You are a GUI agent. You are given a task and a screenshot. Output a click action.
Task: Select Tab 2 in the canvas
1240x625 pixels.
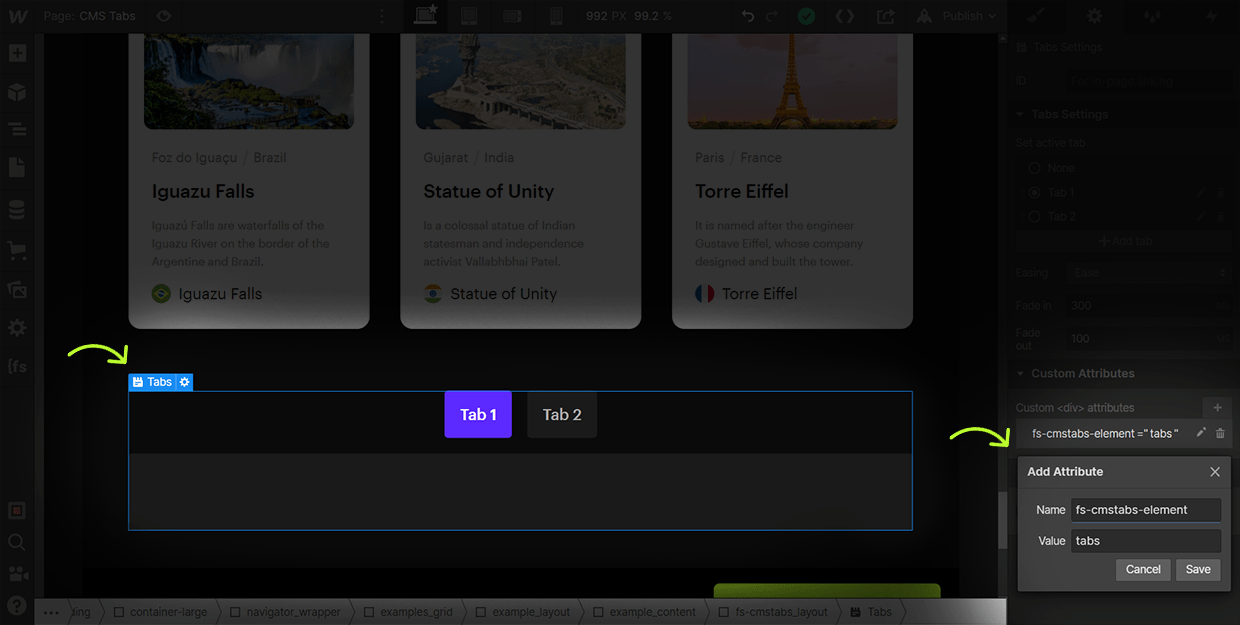tap(562, 414)
